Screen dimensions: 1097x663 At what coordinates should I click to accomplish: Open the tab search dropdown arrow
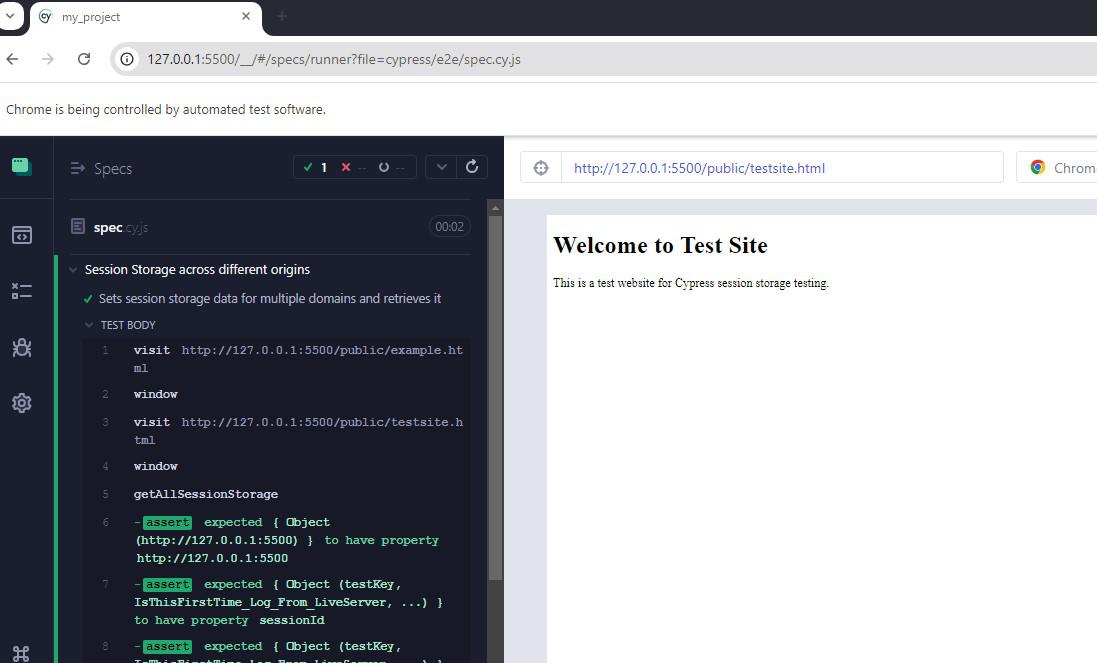point(10,15)
